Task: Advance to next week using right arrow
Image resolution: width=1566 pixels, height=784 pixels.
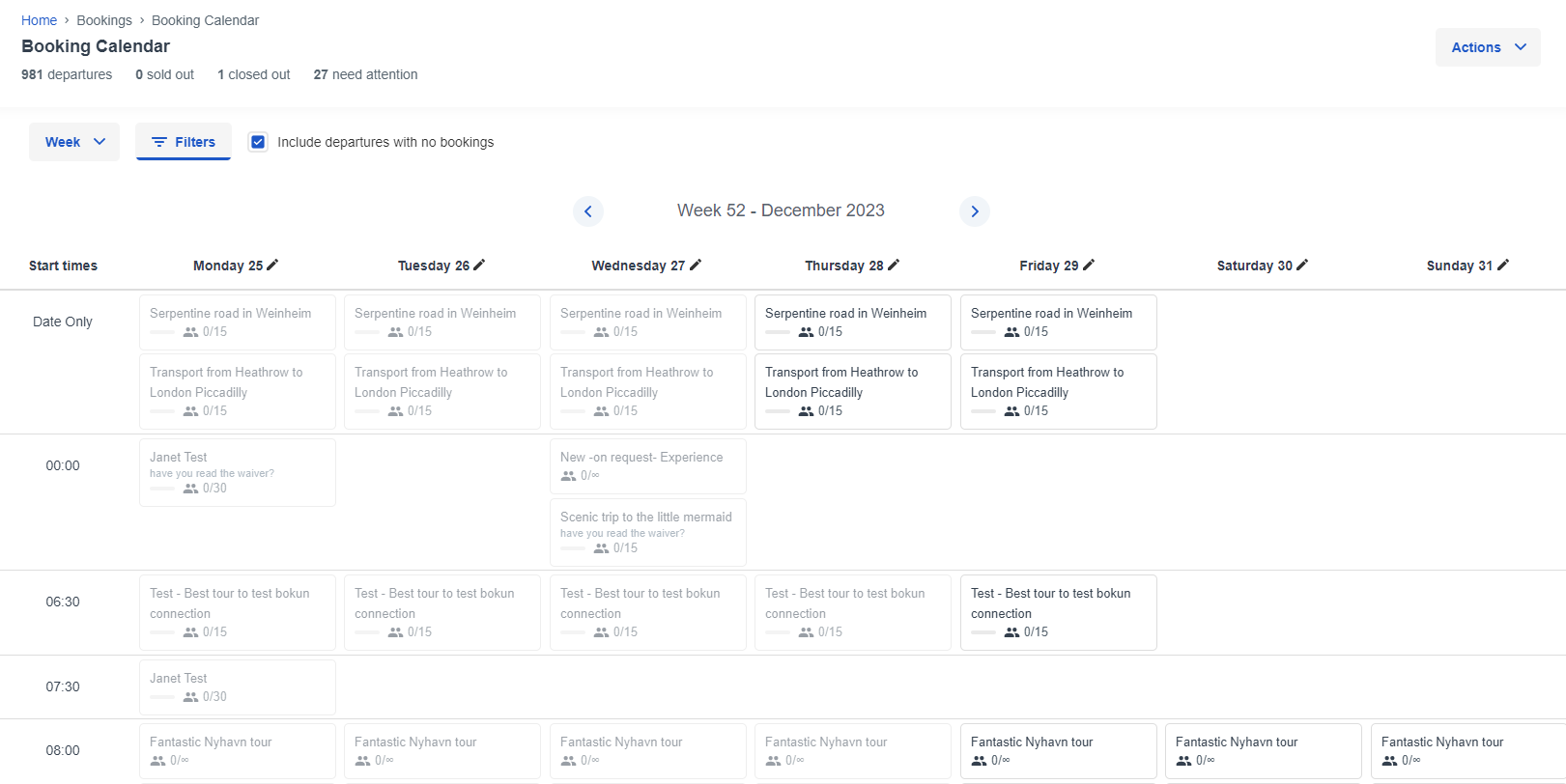Action: click(x=975, y=211)
